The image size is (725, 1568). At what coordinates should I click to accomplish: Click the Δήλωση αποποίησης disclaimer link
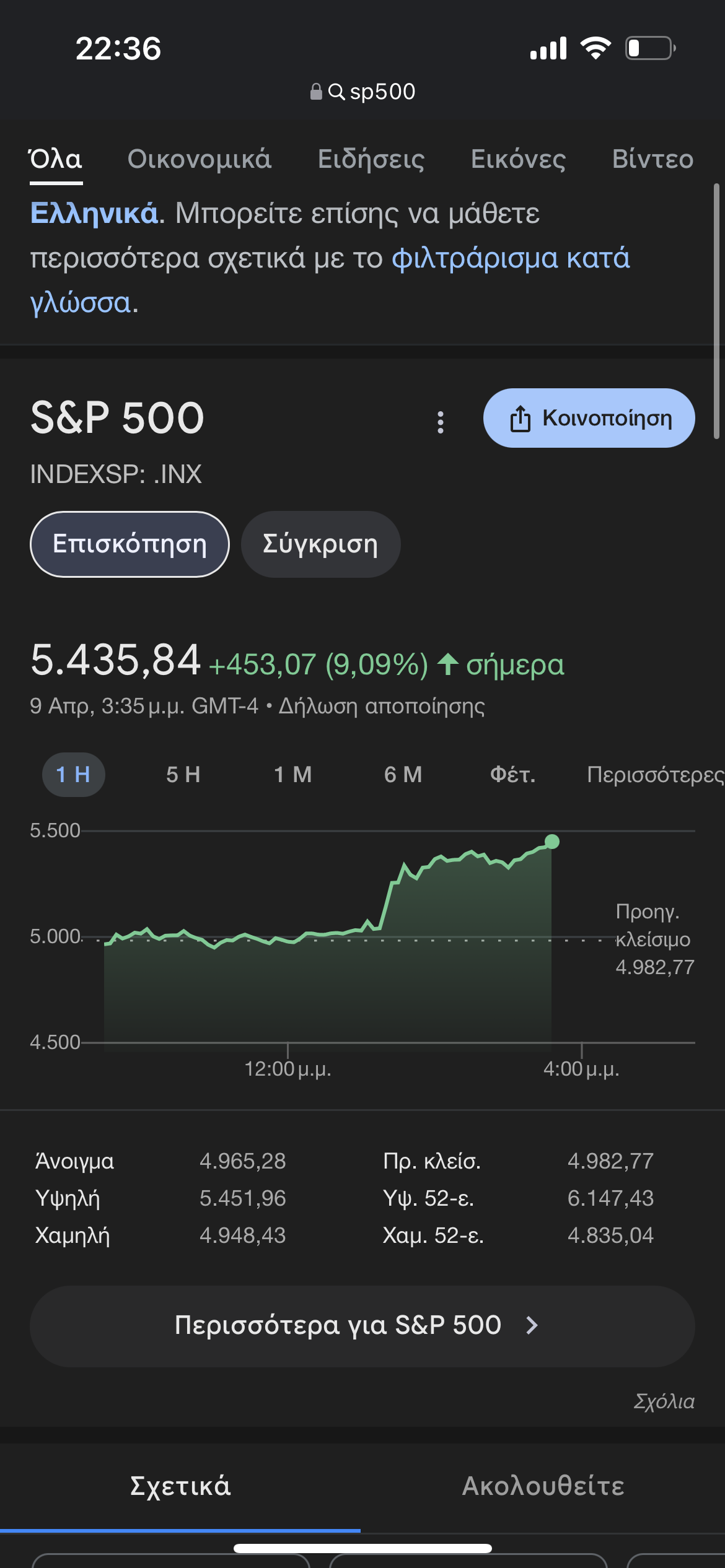coord(381,706)
